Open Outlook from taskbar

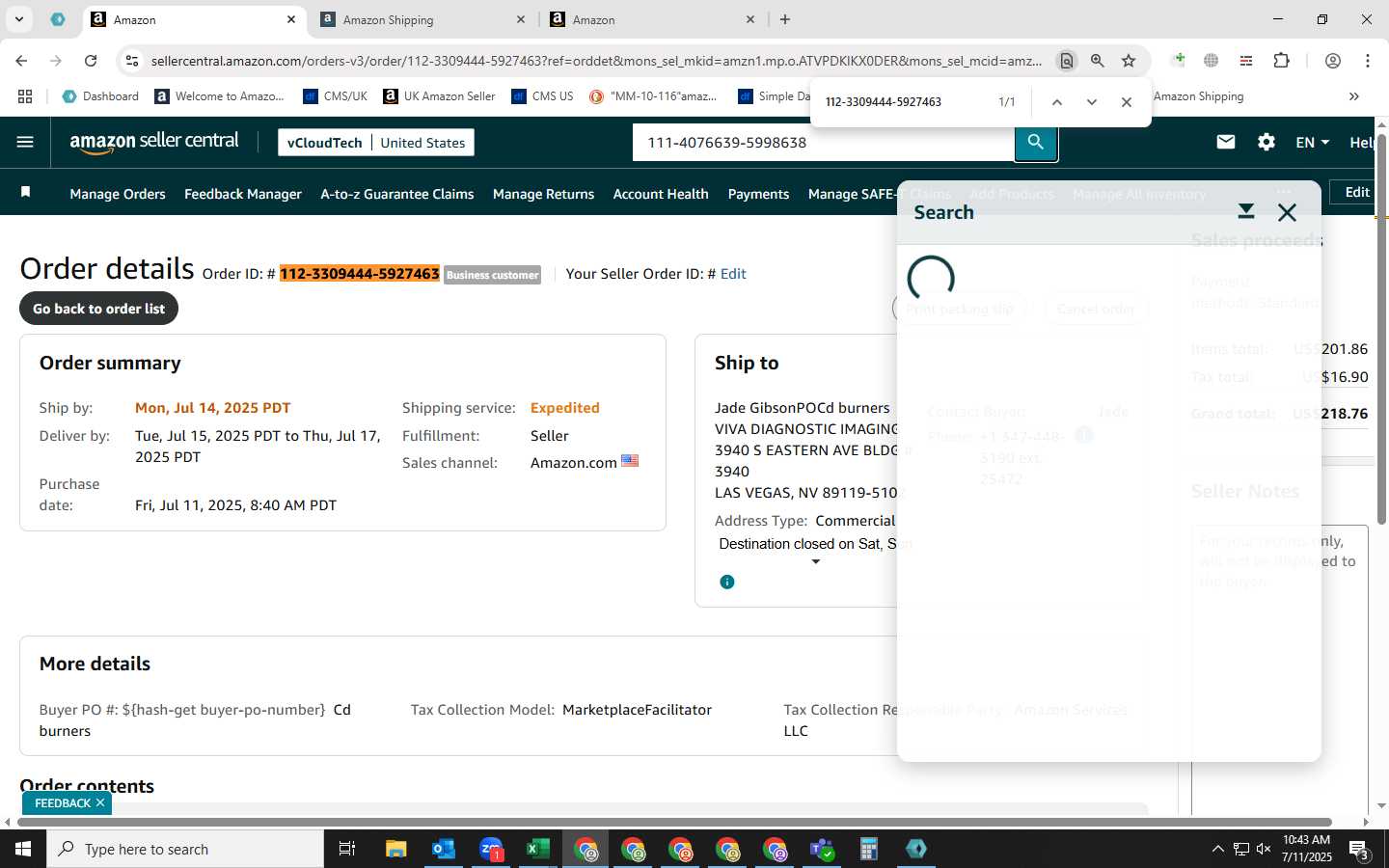(x=444, y=849)
